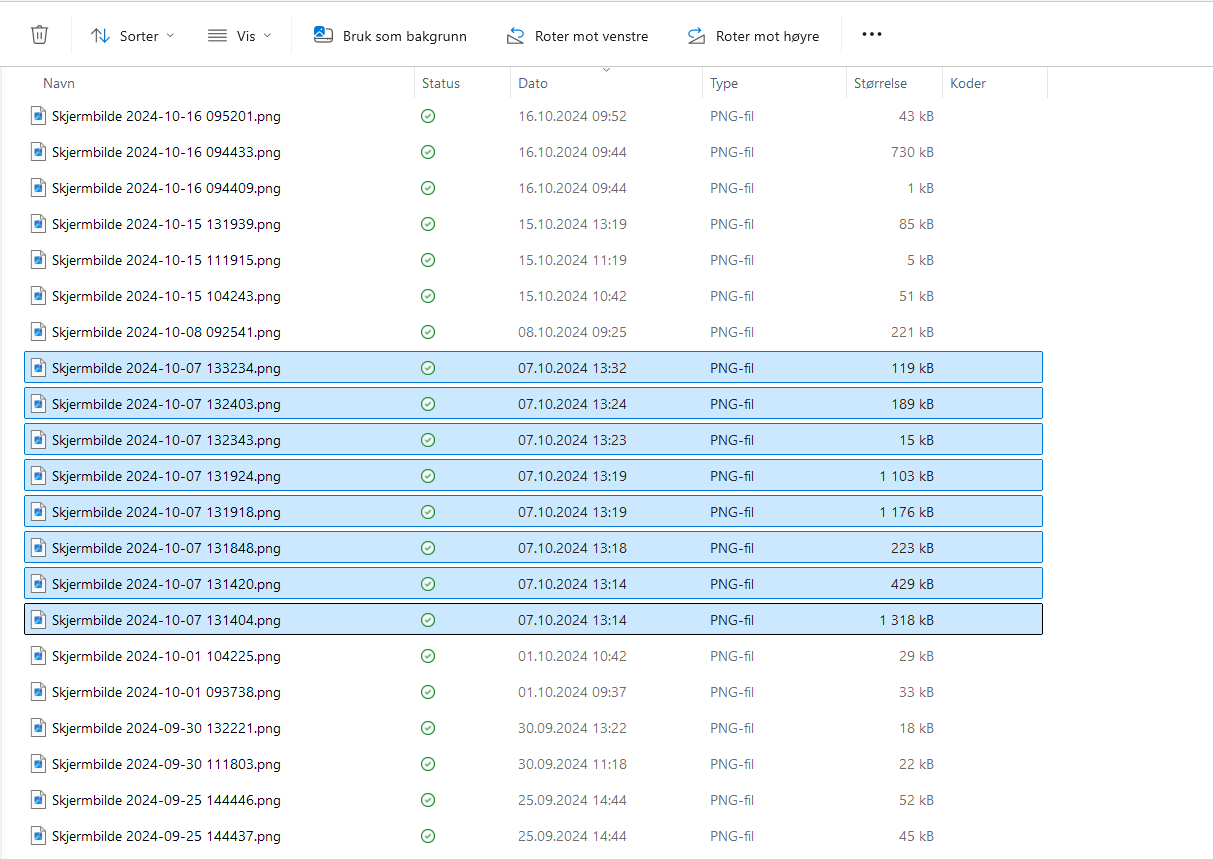The width and height of the screenshot is (1213, 859).
Task: Click file icon of Skjermbilde 2024-10-16 095201.png
Action: point(38,116)
